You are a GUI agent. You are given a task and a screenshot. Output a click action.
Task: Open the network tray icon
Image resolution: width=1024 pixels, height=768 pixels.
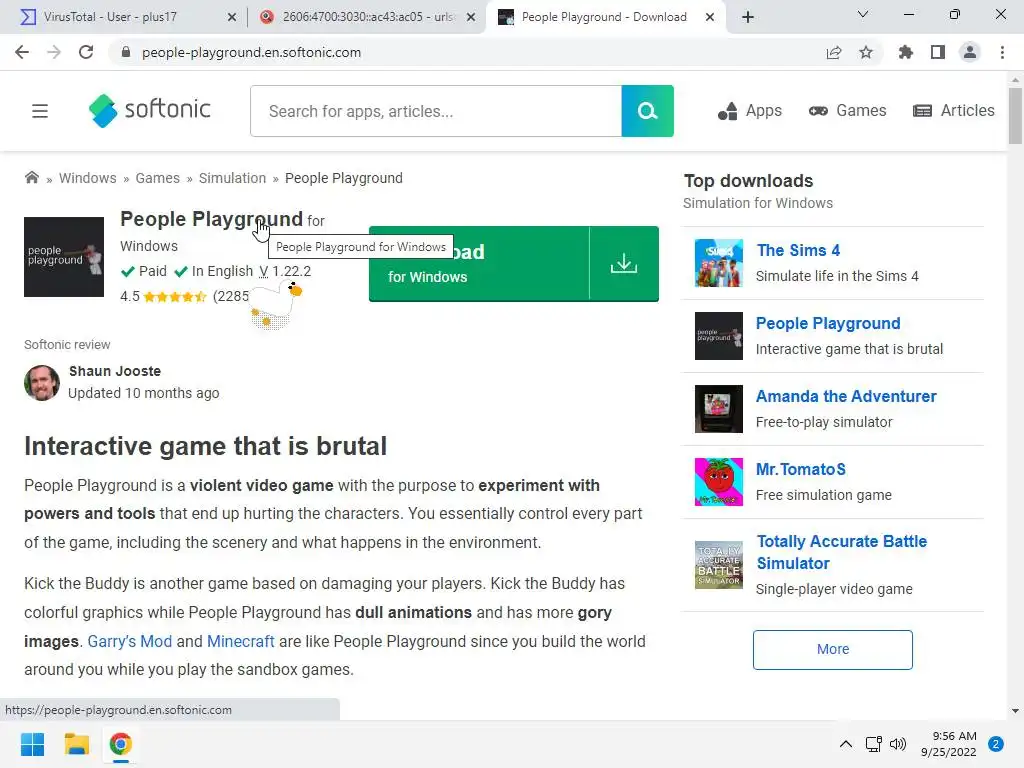tap(873, 744)
